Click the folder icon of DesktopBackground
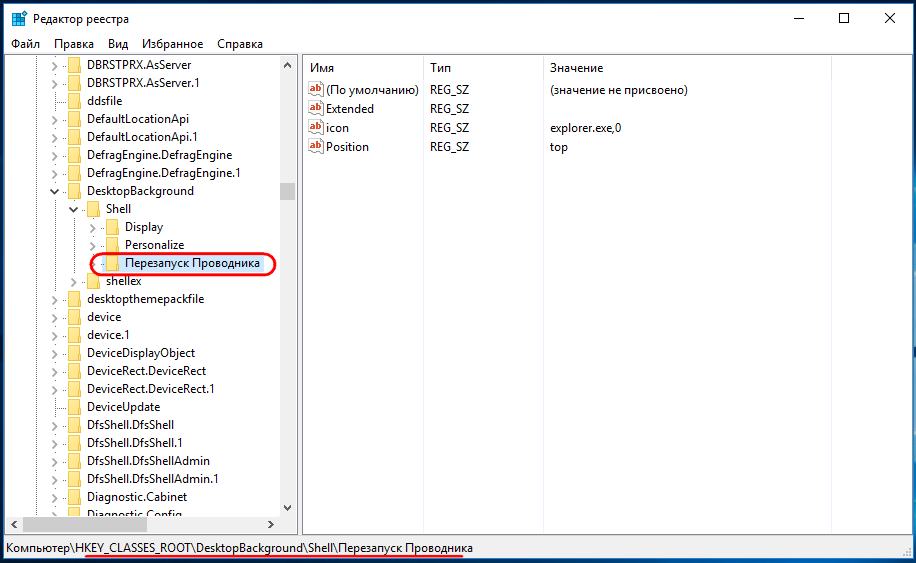Screen dimensions: 916x563 tap(74, 191)
